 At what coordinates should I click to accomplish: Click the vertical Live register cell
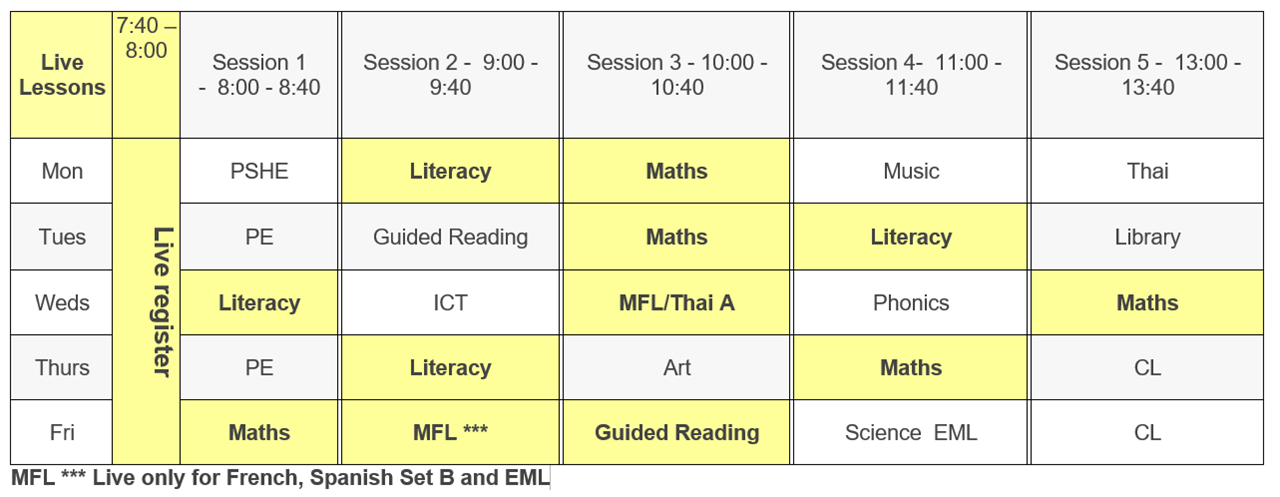(x=146, y=301)
